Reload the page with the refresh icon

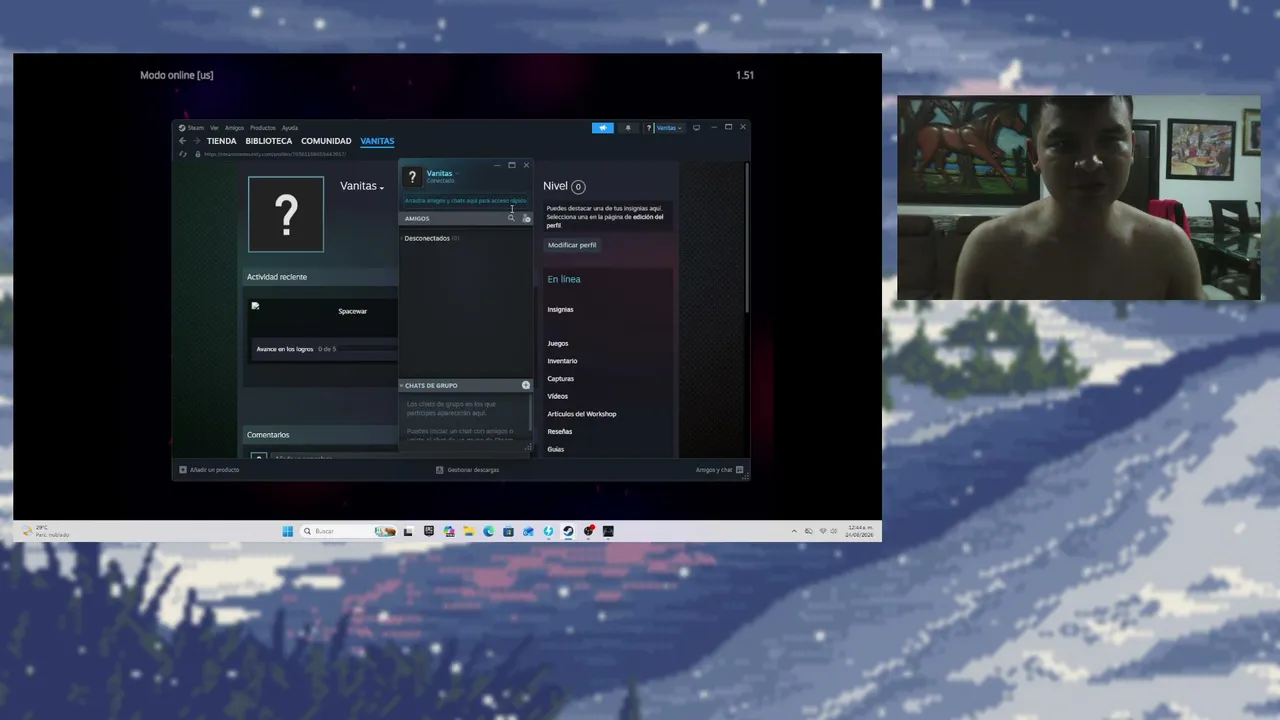tap(182, 154)
